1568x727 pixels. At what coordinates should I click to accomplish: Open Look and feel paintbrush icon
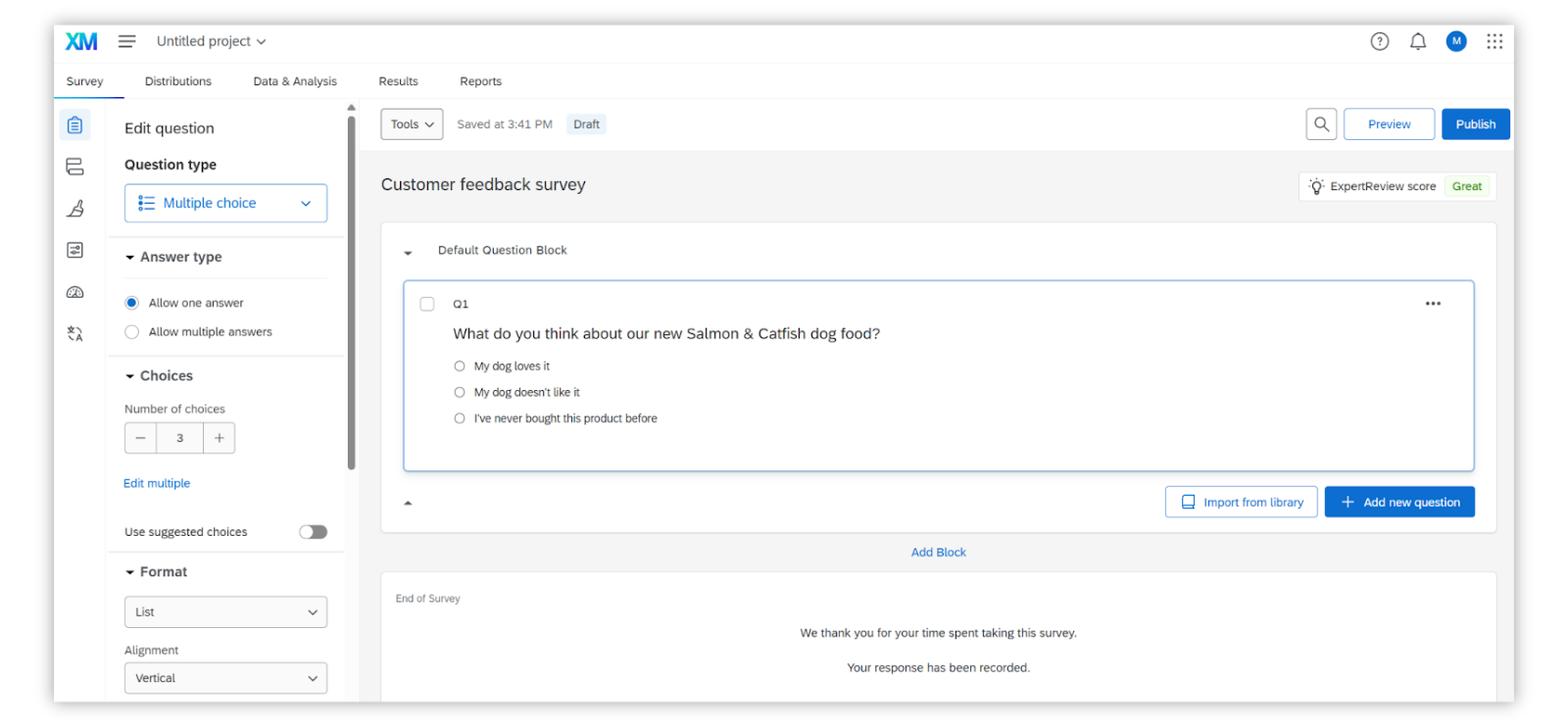coord(74,209)
